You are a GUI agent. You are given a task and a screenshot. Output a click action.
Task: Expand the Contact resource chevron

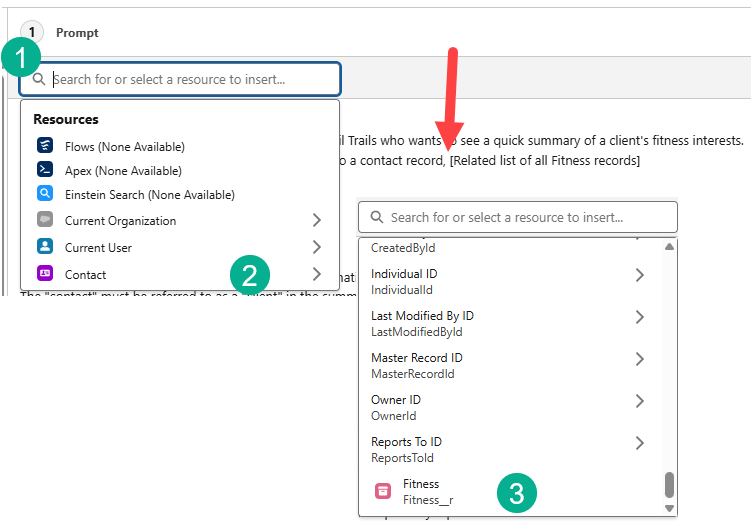pos(317,274)
